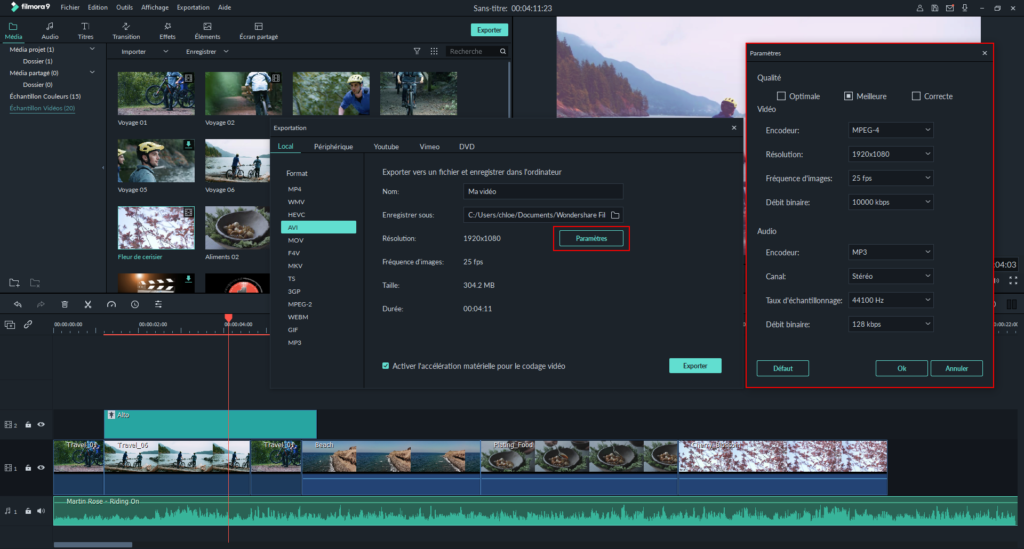Click the search magnifier in Recherche box

click(502, 51)
